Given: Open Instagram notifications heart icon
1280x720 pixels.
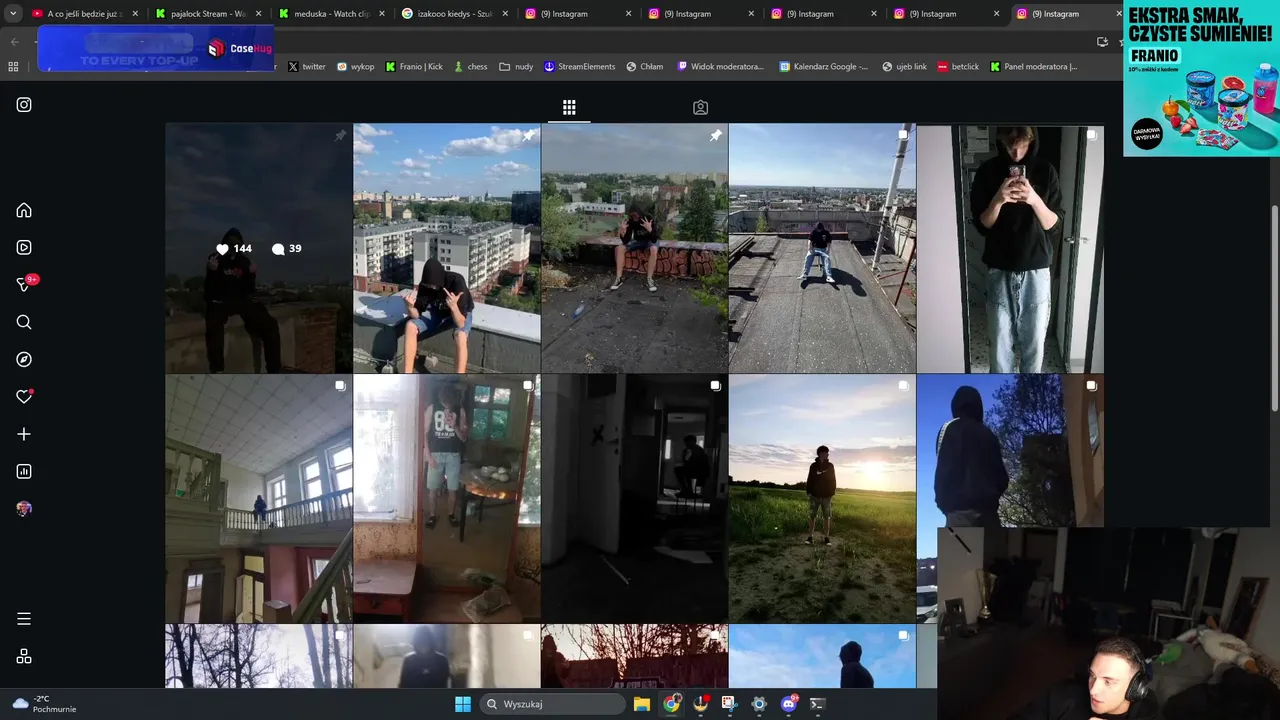Looking at the screenshot, I should coord(24,397).
